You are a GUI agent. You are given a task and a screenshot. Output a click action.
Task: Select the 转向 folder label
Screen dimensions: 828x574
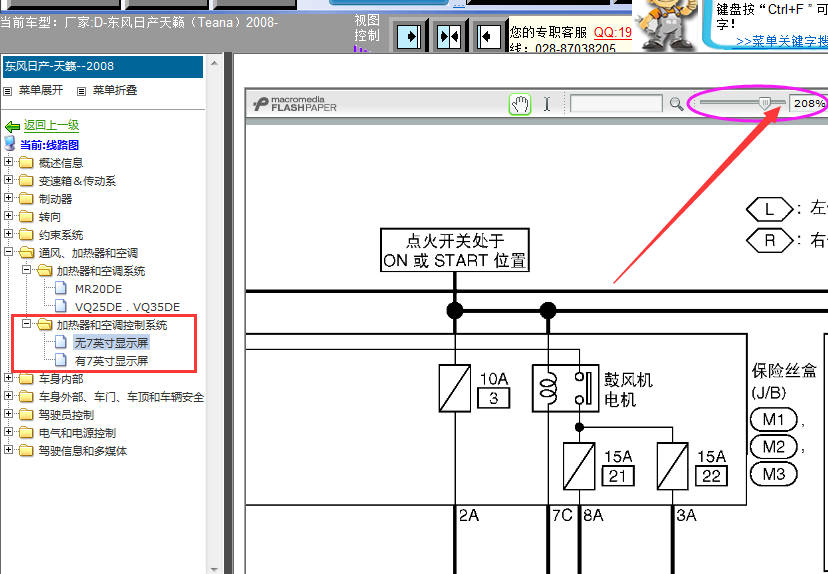coord(50,217)
